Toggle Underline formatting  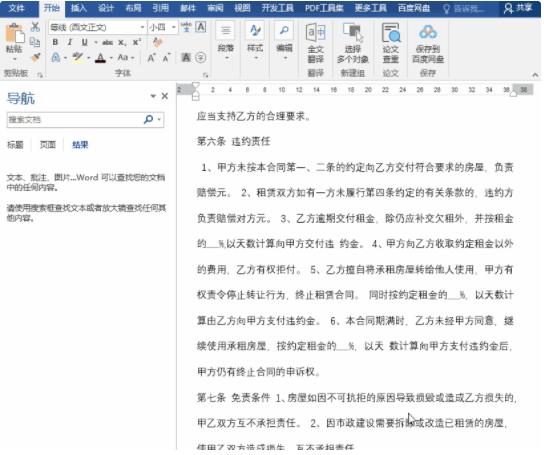click(84, 42)
